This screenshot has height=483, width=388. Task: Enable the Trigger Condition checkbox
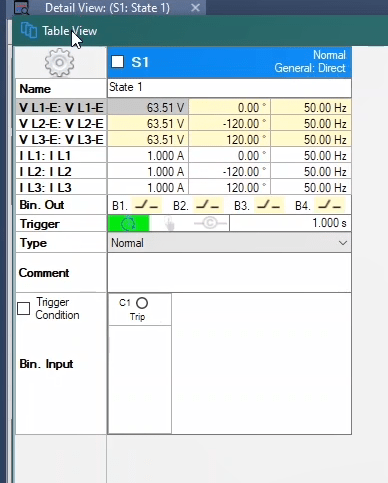(x=23, y=308)
